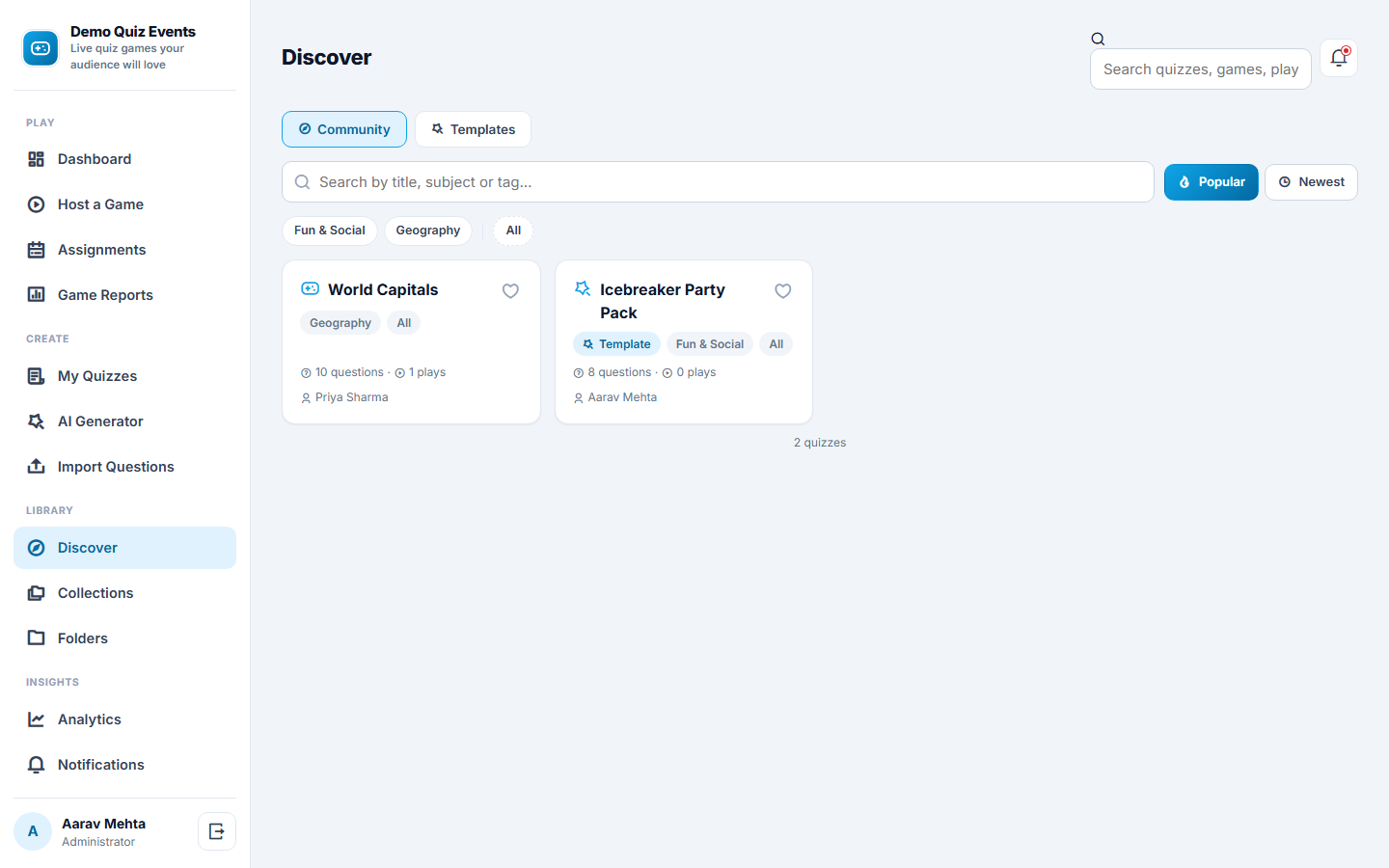Open Import Questions page
1389x868 pixels.
click(124, 467)
